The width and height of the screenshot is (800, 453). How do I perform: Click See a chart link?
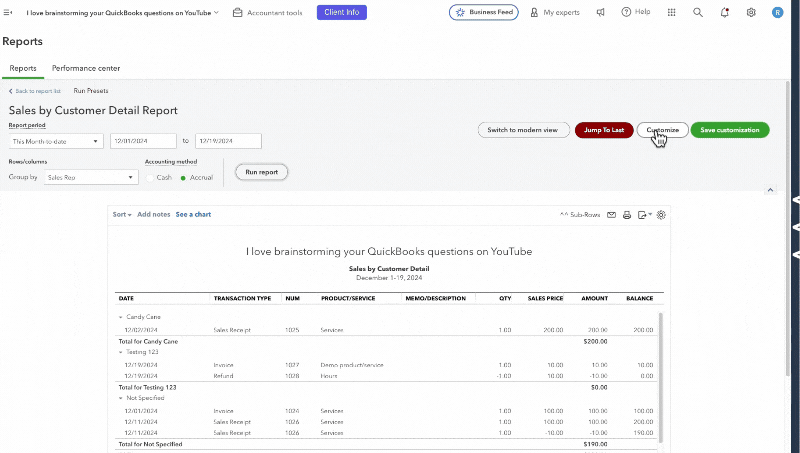pos(193,214)
